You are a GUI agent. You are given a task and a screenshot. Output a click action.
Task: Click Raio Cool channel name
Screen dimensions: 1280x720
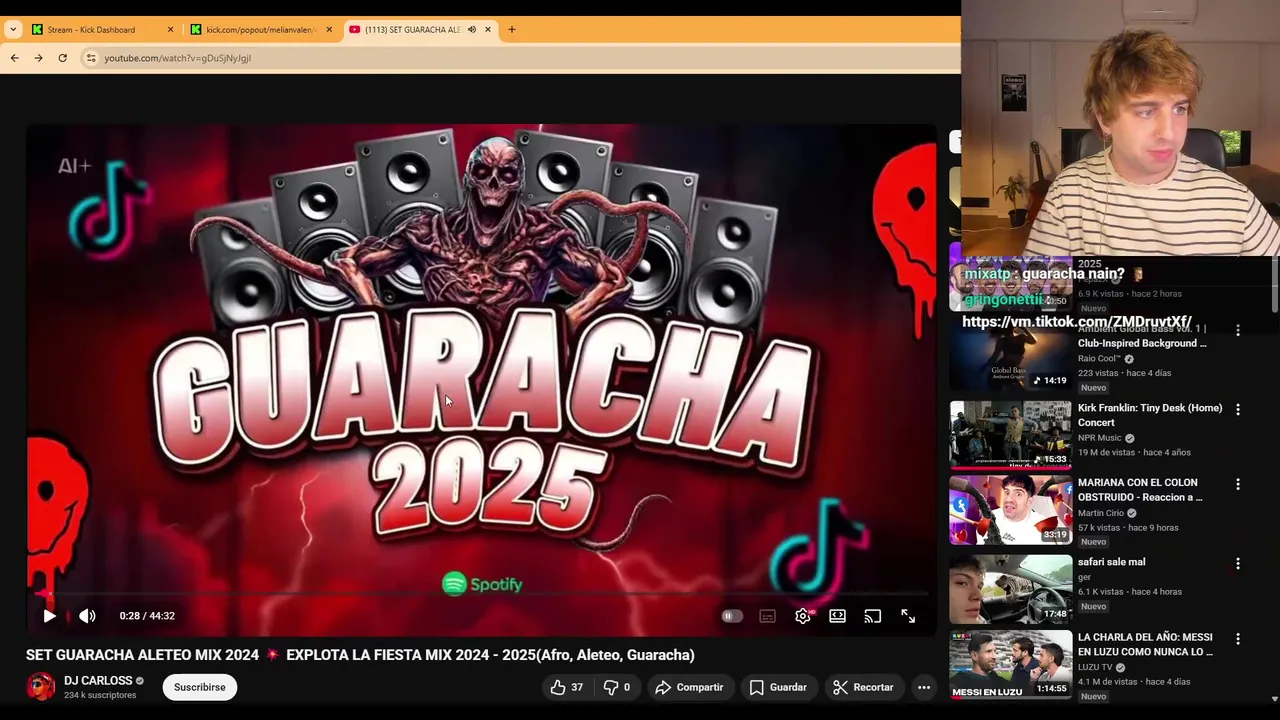point(1099,359)
